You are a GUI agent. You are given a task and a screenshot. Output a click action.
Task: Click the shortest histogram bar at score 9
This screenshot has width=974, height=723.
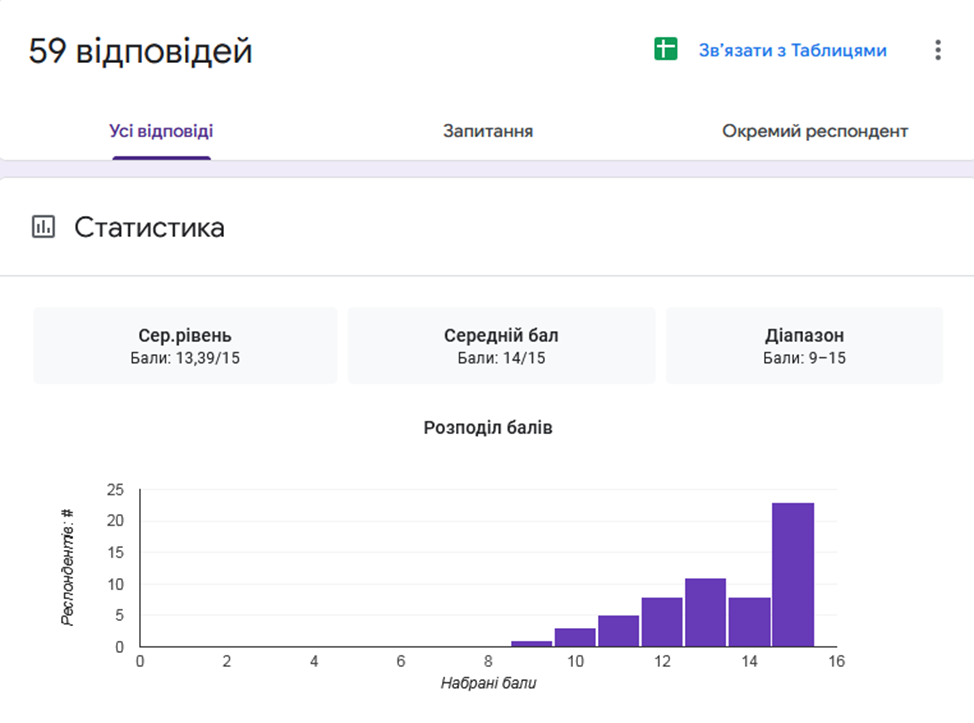[531, 644]
